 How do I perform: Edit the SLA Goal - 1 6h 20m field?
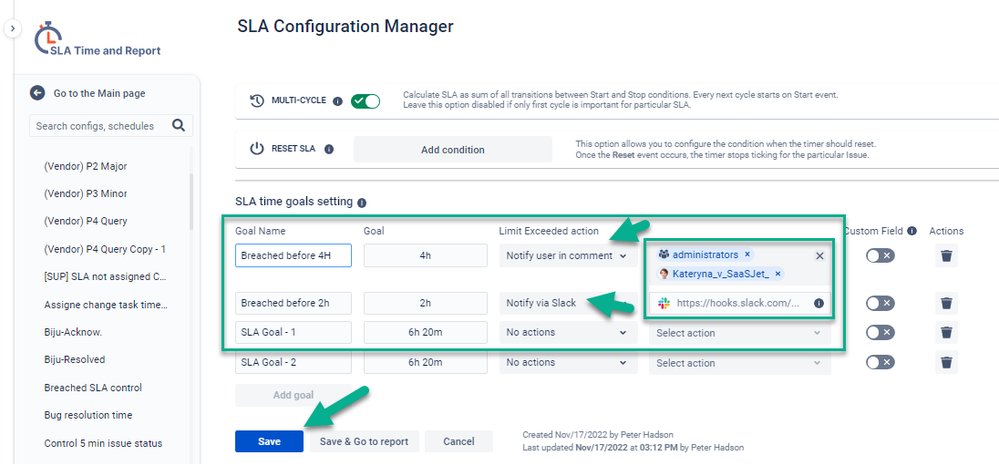coord(426,332)
